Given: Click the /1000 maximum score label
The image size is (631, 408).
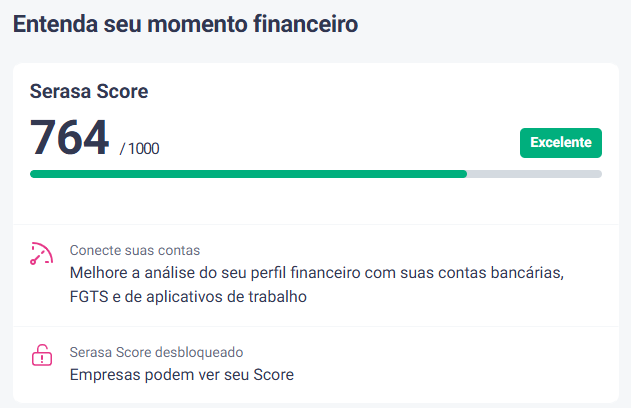Looking at the screenshot, I should [140, 149].
